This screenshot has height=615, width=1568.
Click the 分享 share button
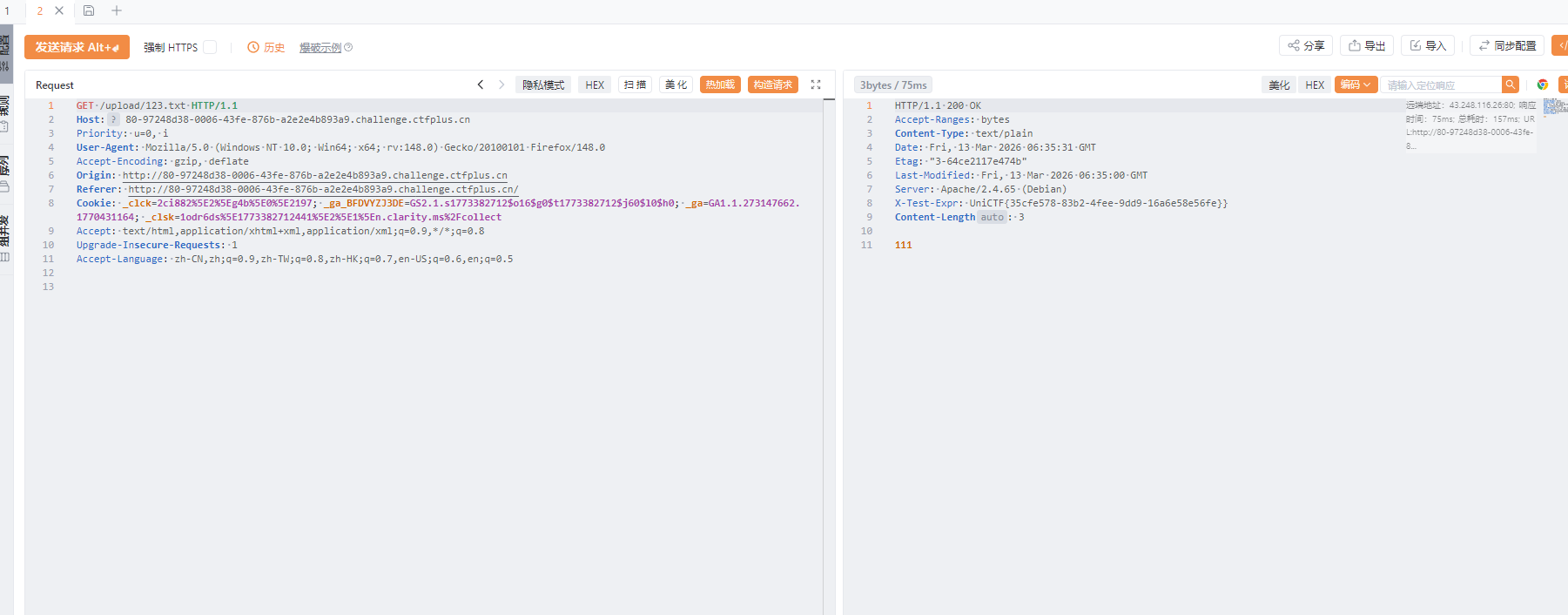(x=1306, y=45)
